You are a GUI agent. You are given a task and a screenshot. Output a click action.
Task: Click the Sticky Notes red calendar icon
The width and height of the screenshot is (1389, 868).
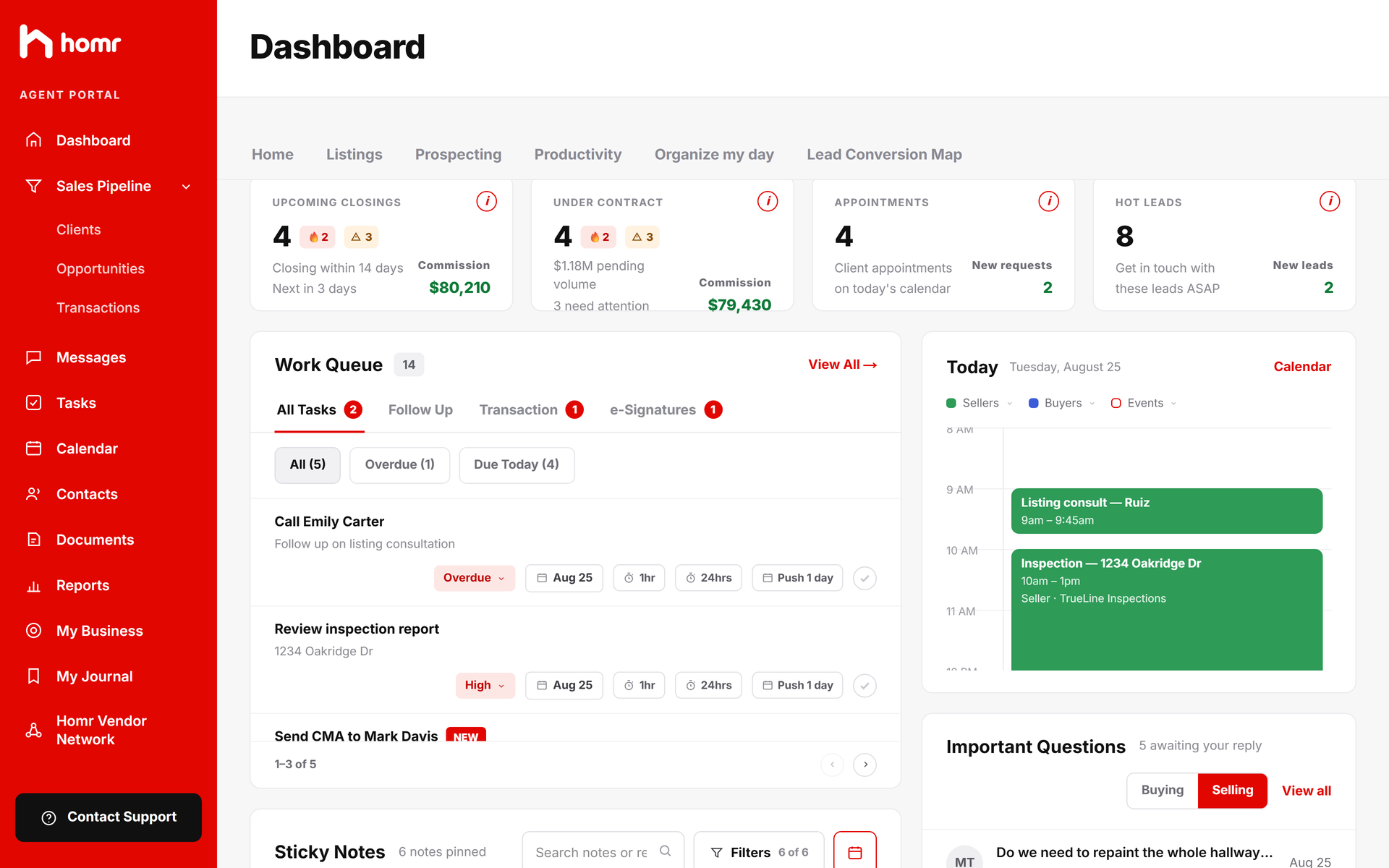855,852
